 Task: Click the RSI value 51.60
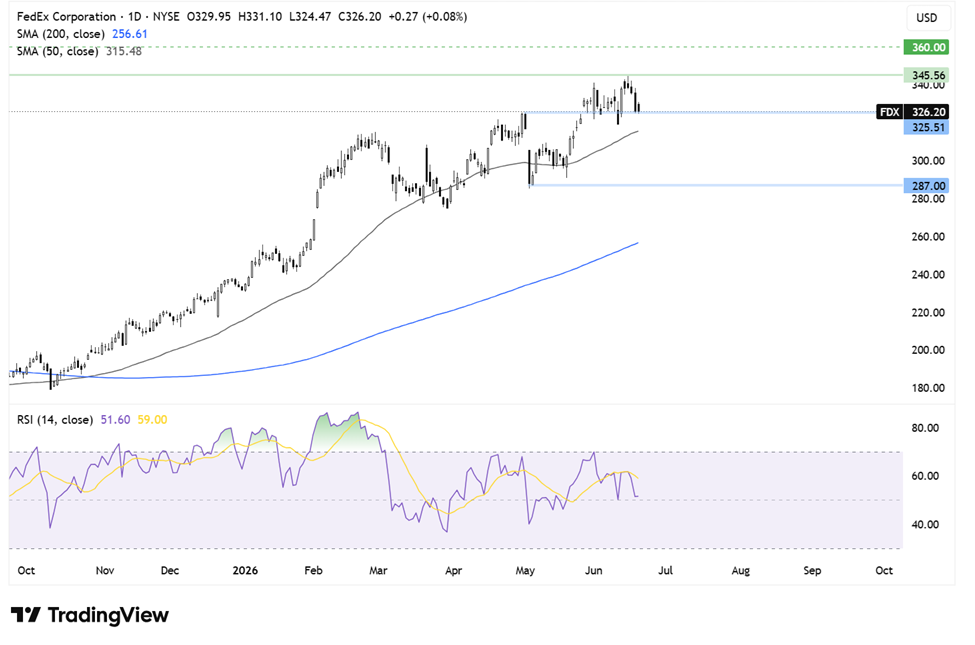pos(116,420)
